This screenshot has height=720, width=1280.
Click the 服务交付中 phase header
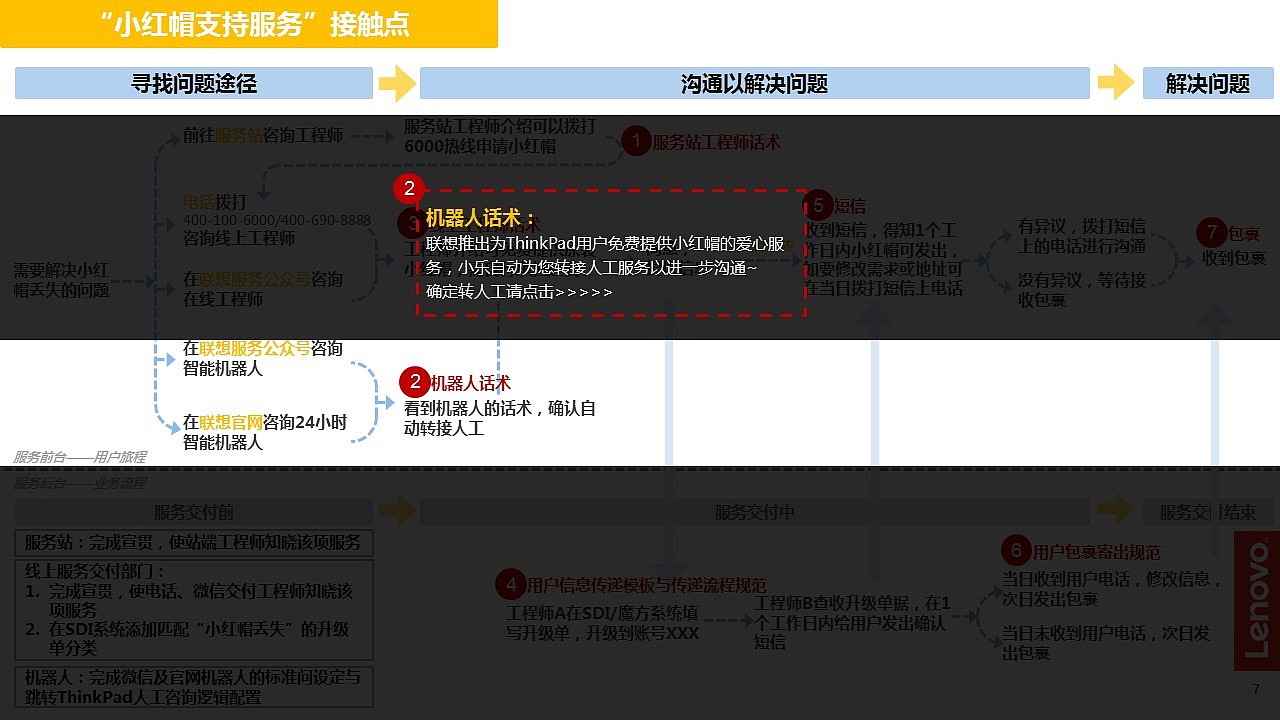click(754, 512)
